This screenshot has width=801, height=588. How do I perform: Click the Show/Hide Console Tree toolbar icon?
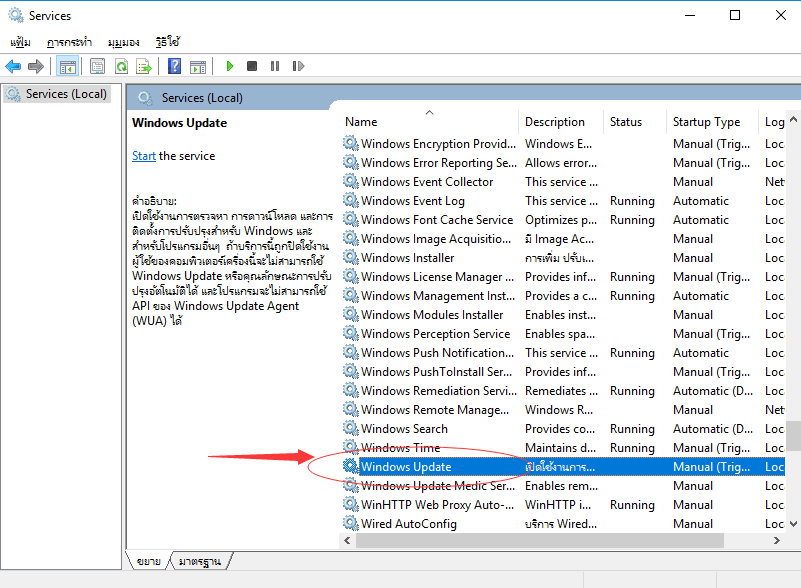[67, 66]
